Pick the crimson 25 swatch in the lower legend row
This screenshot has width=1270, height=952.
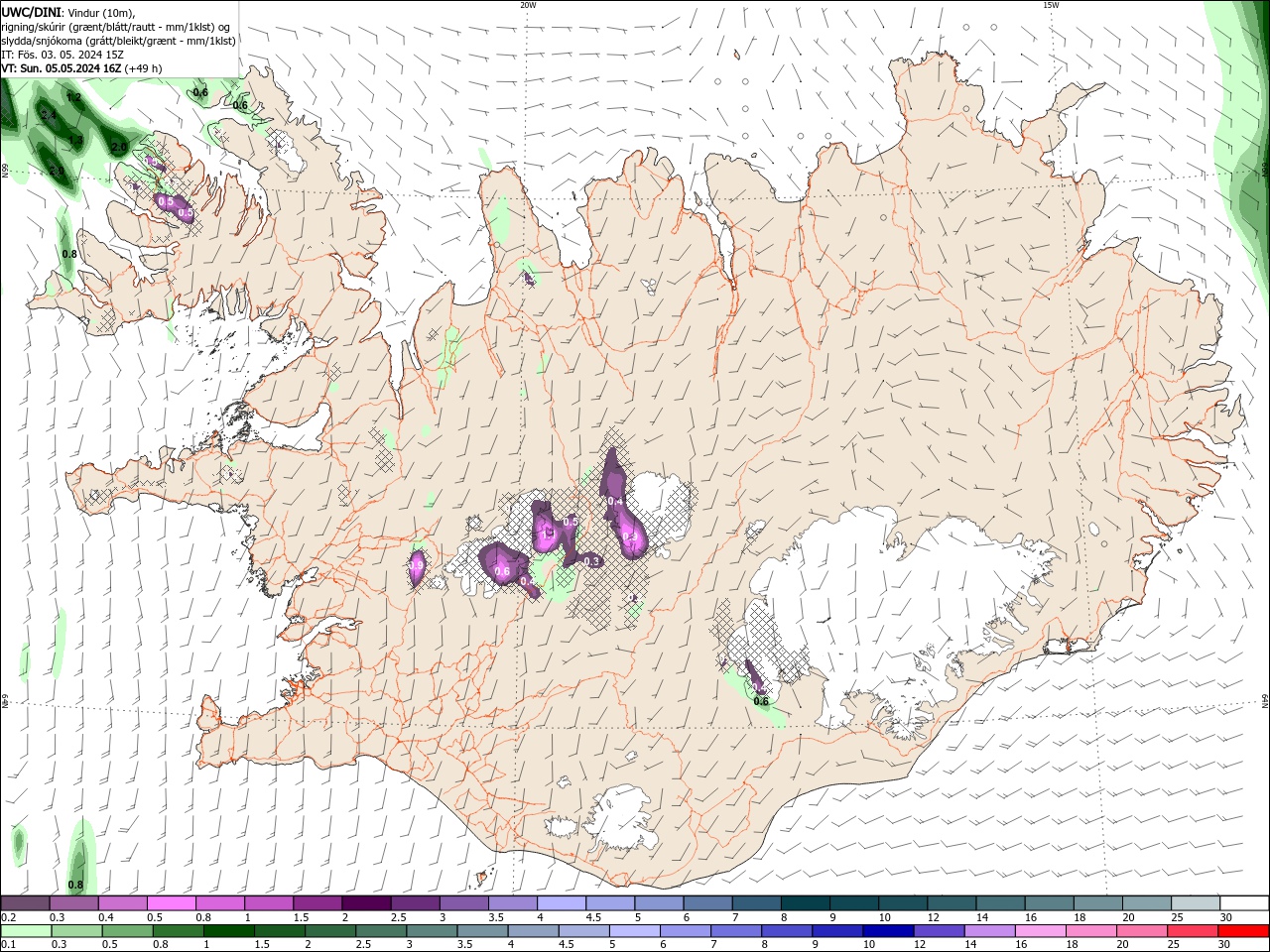pos(1194,931)
